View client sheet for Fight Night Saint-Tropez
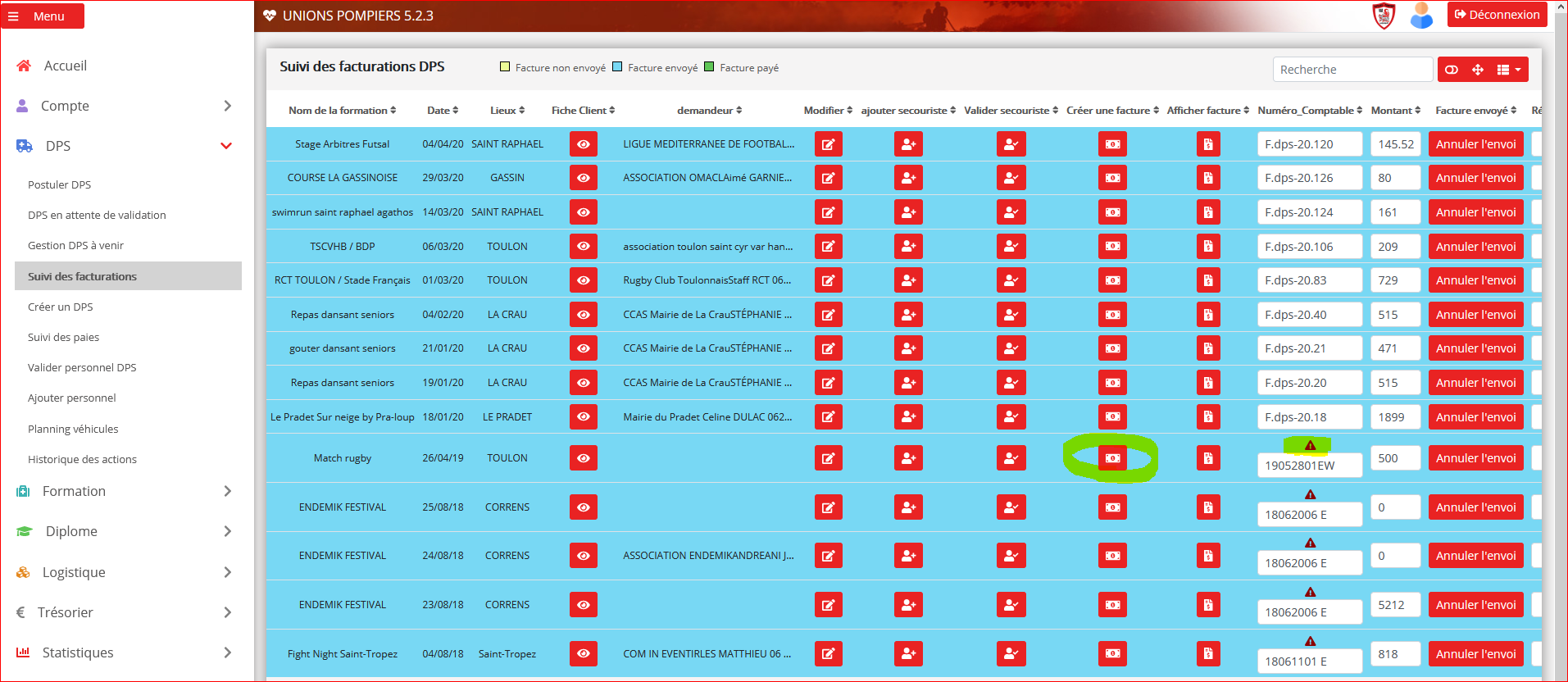This screenshot has width=1568, height=682. (x=583, y=653)
